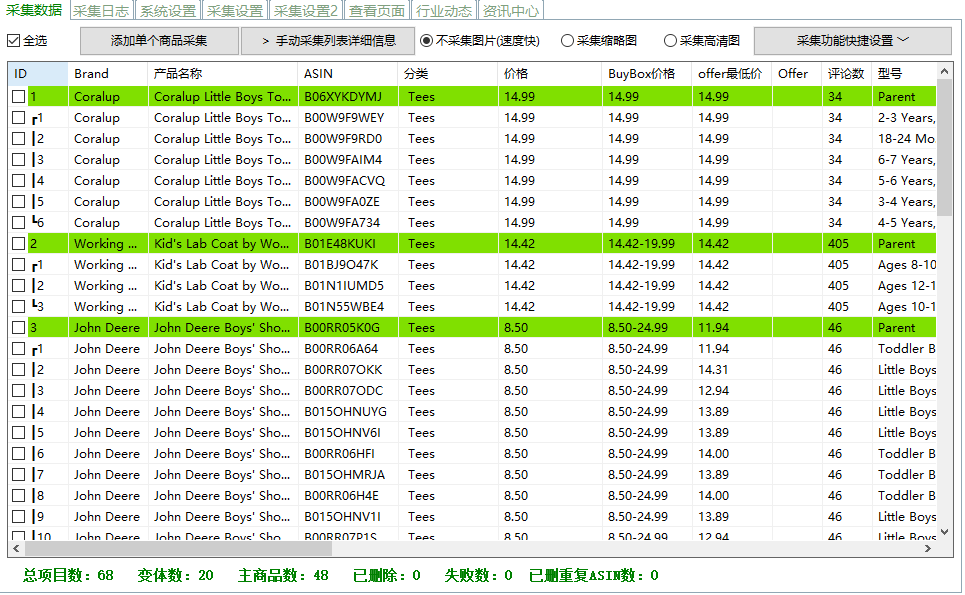This screenshot has width=965, height=595.
Task: Tick the checkbox for Kid's Lab Coat parent row
Action: tap(18, 244)
